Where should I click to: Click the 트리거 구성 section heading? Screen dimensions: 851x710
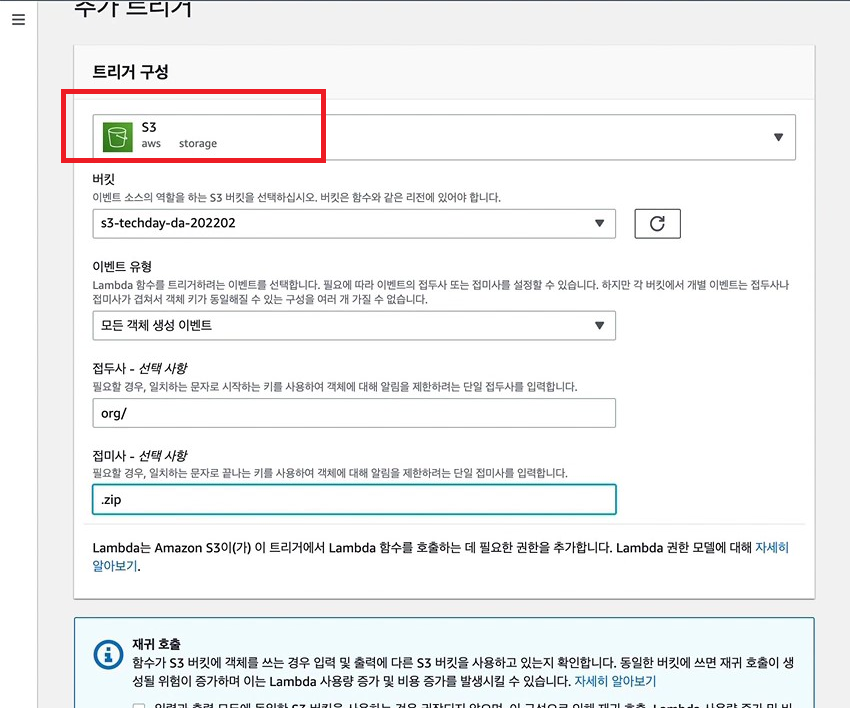coord(131,72)
